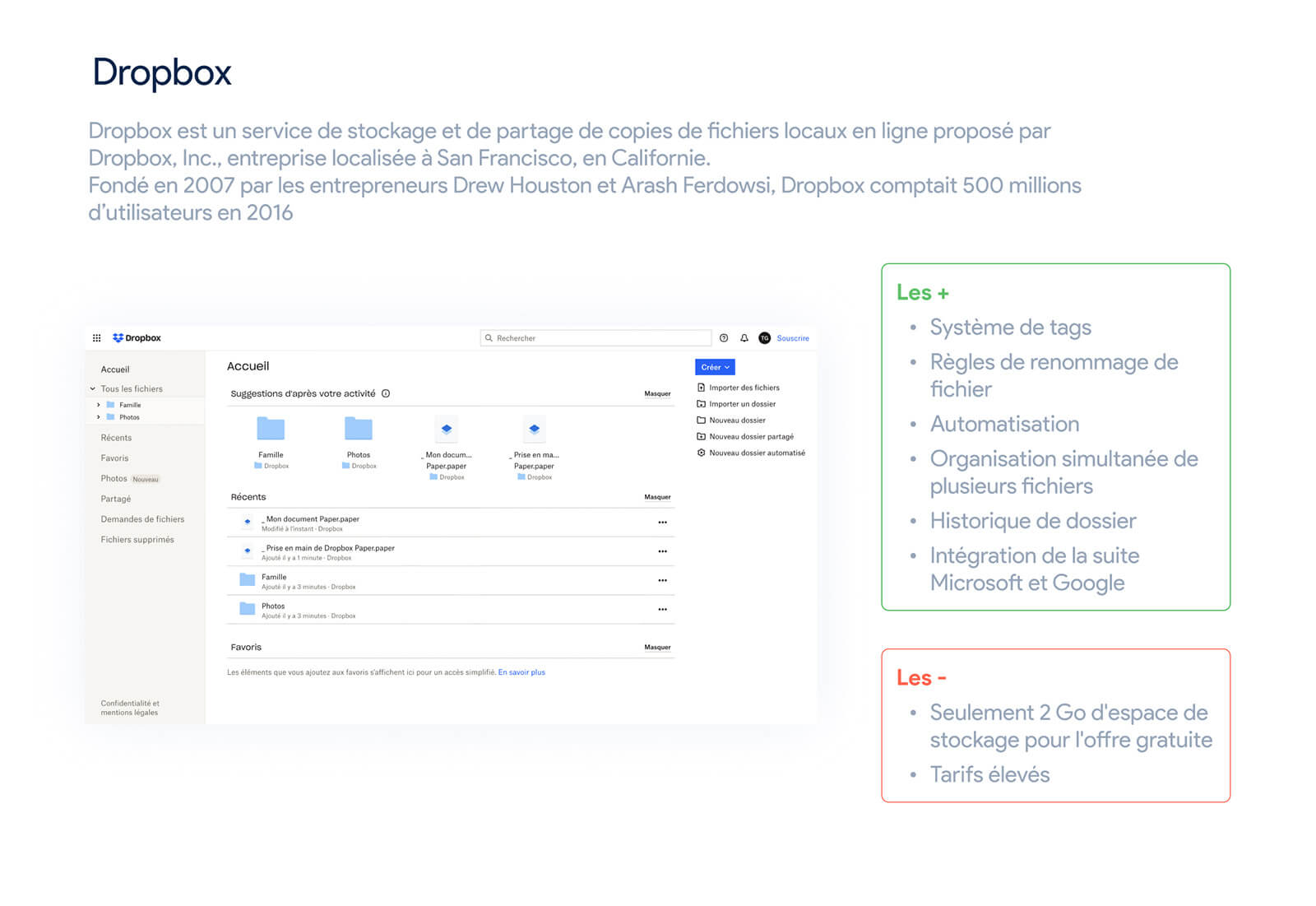Select Tous les fichiers sidebar item
This screenshot has width=1316, height=906.
pyautogui.click(x=132, y=388)
